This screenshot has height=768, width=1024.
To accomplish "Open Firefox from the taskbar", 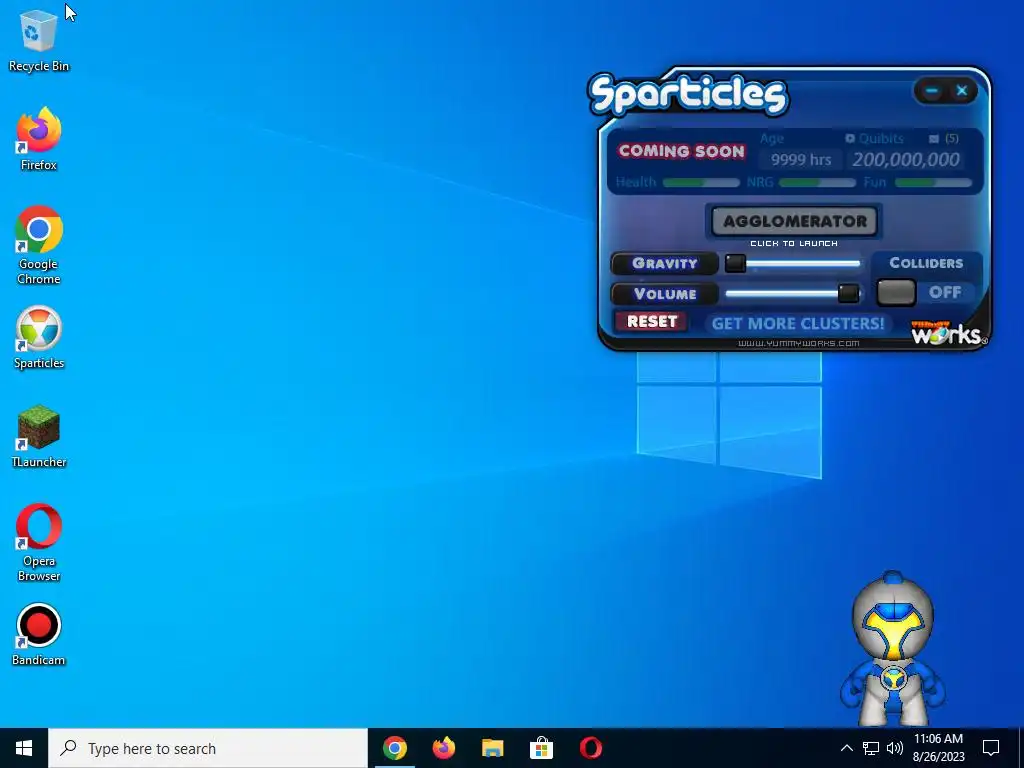I will [x=443, y=748].
